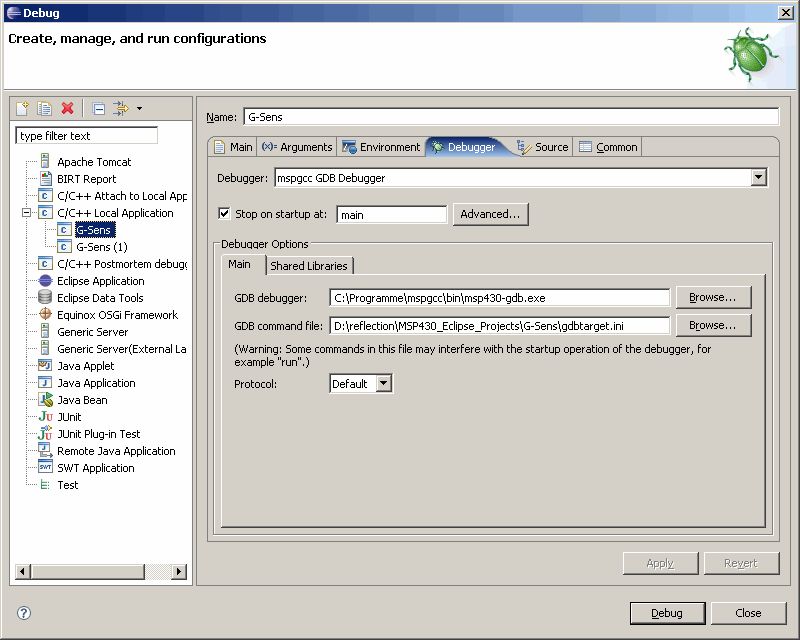Image resolution: width=800 pixels, height=640 pixels.
Task: Open the filter launch configurations icon
Action: tap(121, 108)
